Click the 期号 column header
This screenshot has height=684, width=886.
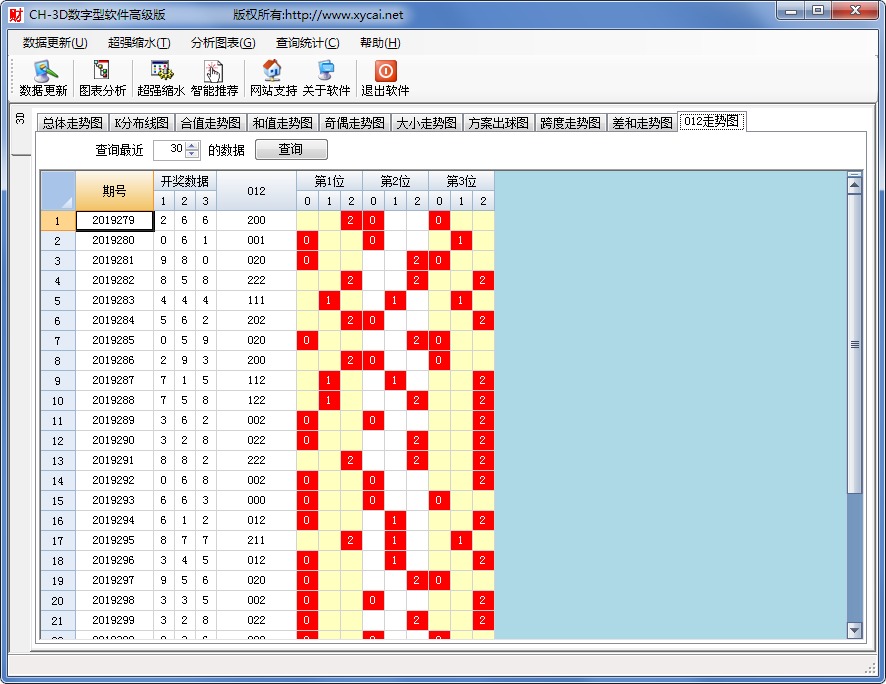point(114,191)
